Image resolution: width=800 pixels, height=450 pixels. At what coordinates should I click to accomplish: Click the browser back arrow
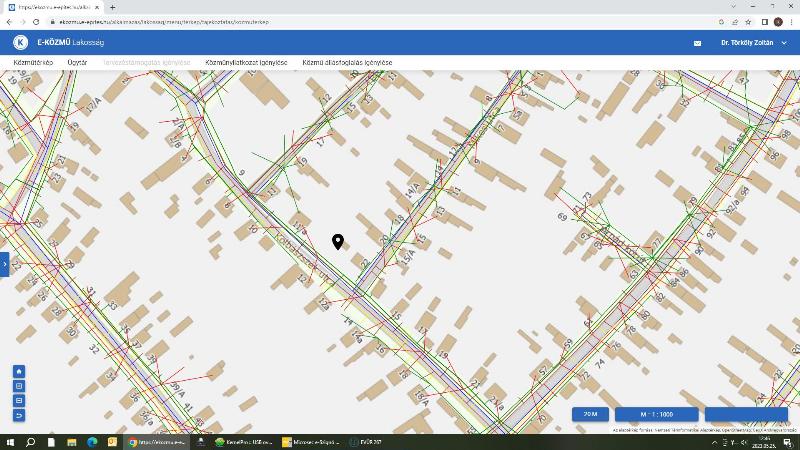click(9, 22)
